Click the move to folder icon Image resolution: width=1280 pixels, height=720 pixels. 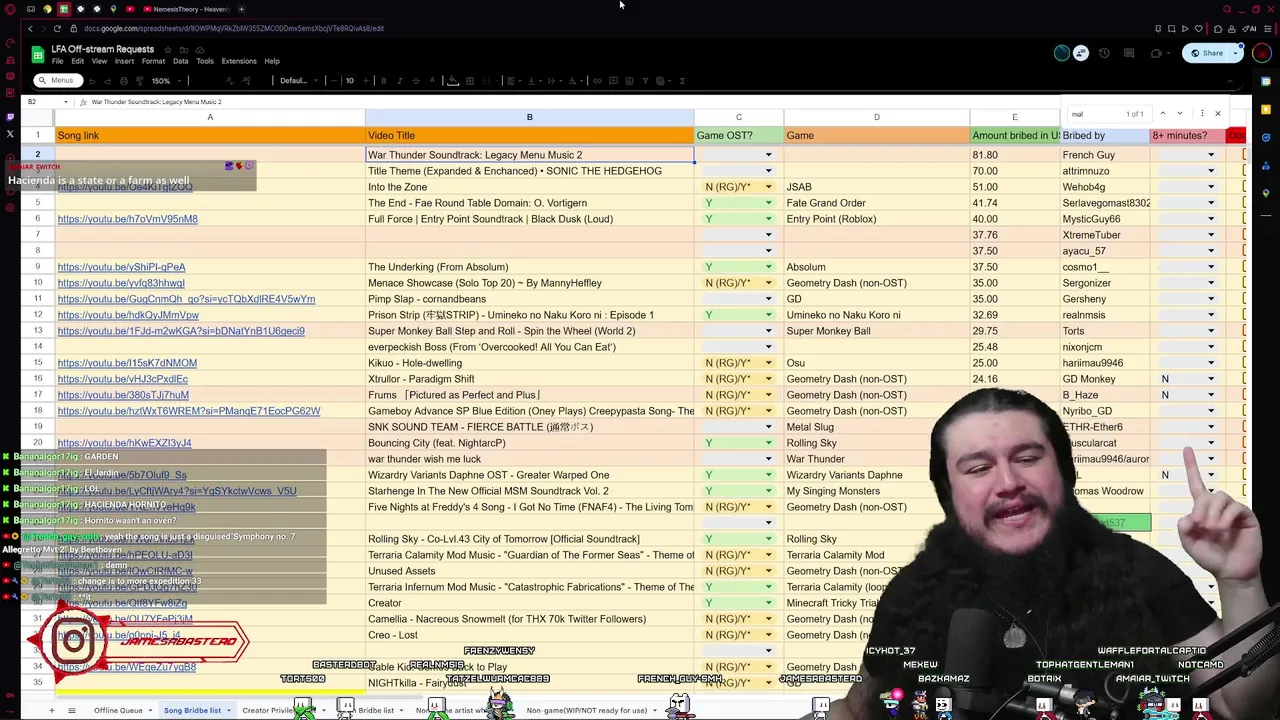point(184,49)
